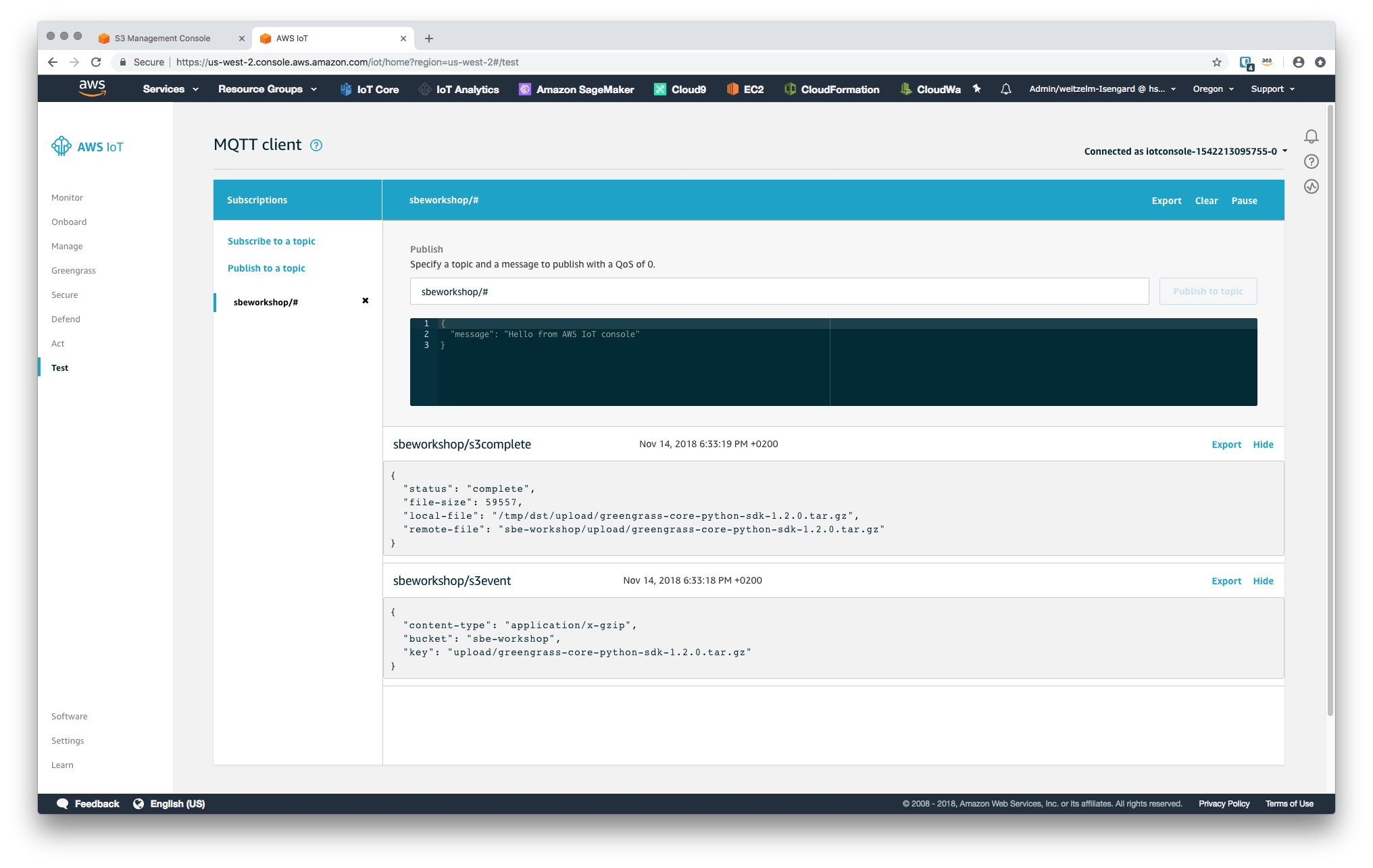The height and width of the screenshot is (868, 1373).
Task: Open the activity monitor icon in right panel
Action: click(1312, 186)
